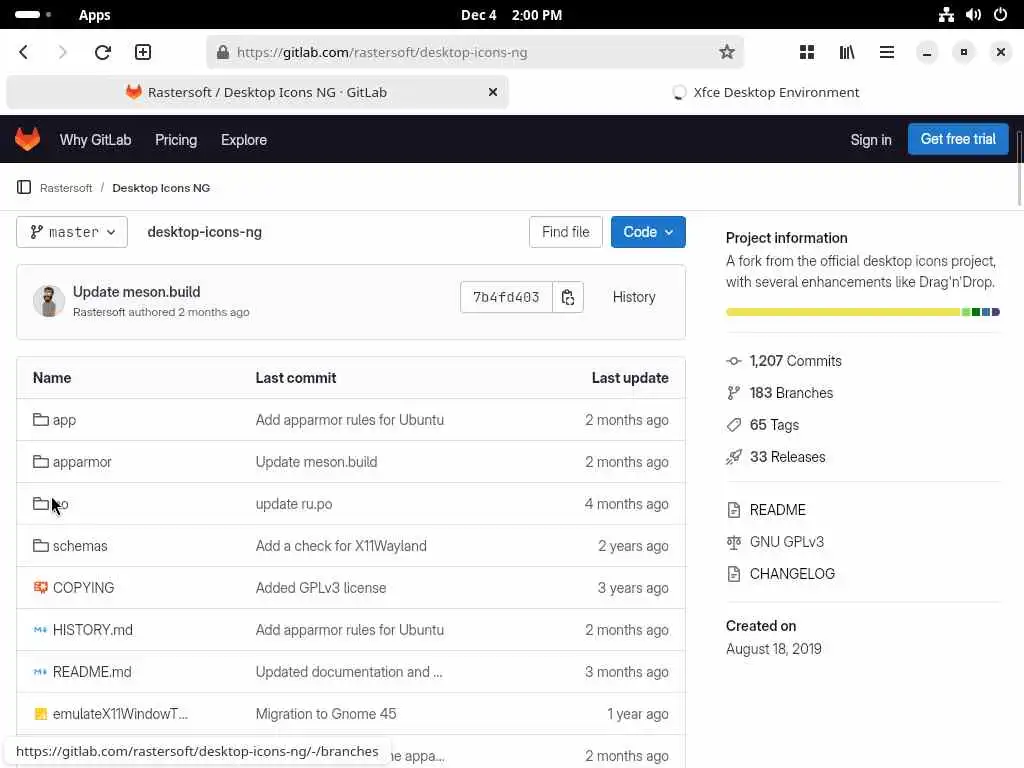Open the Update meson.build commit title

(x=136, y=292)
